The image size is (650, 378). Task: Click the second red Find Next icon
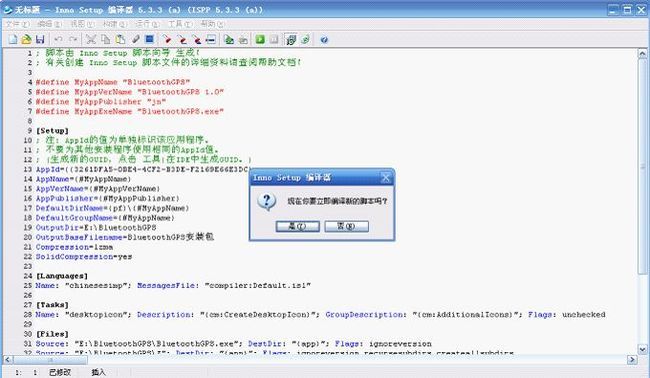point(182,40)
